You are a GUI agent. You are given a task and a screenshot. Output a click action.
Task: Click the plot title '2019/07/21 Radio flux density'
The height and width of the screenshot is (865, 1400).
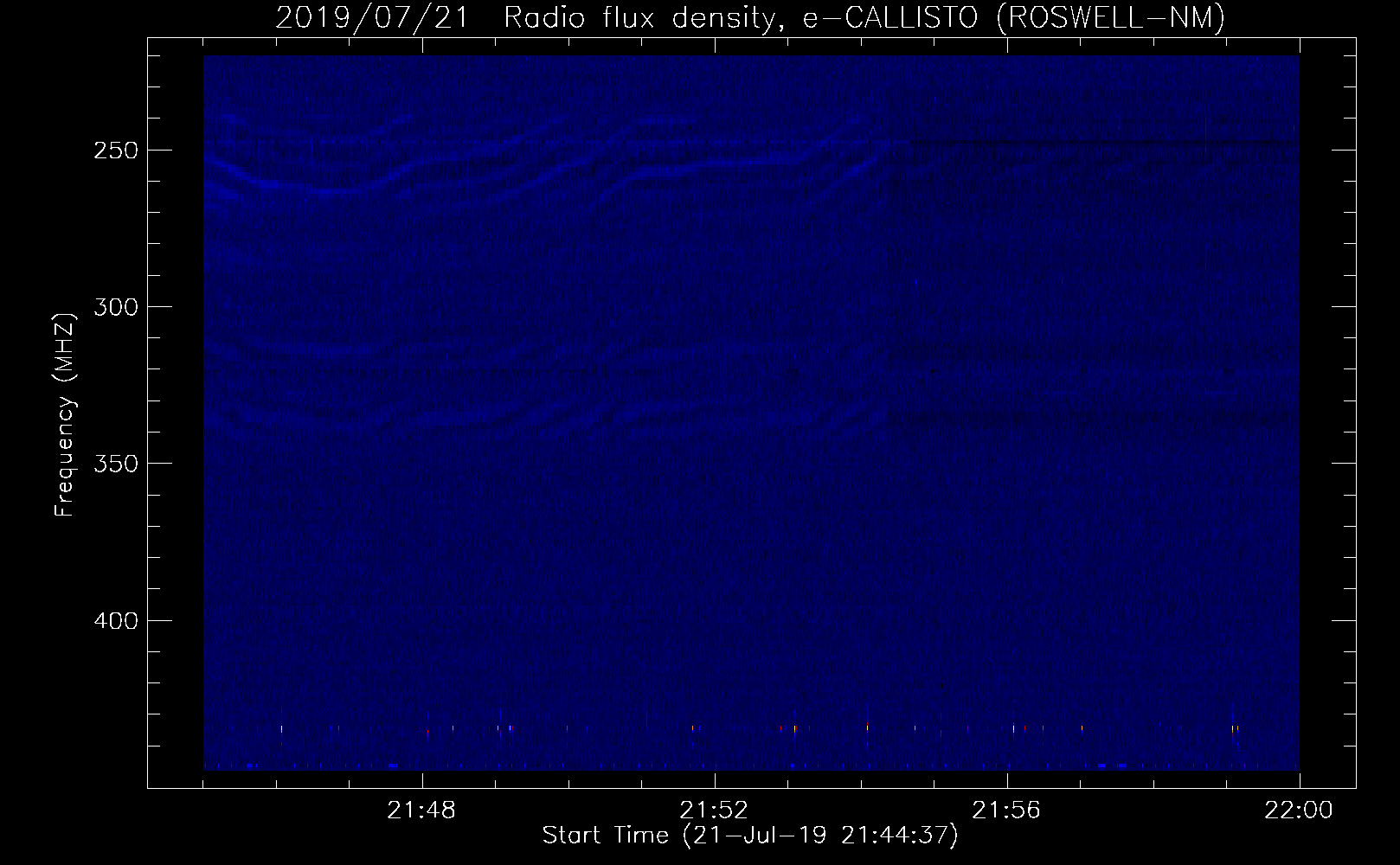530,18
